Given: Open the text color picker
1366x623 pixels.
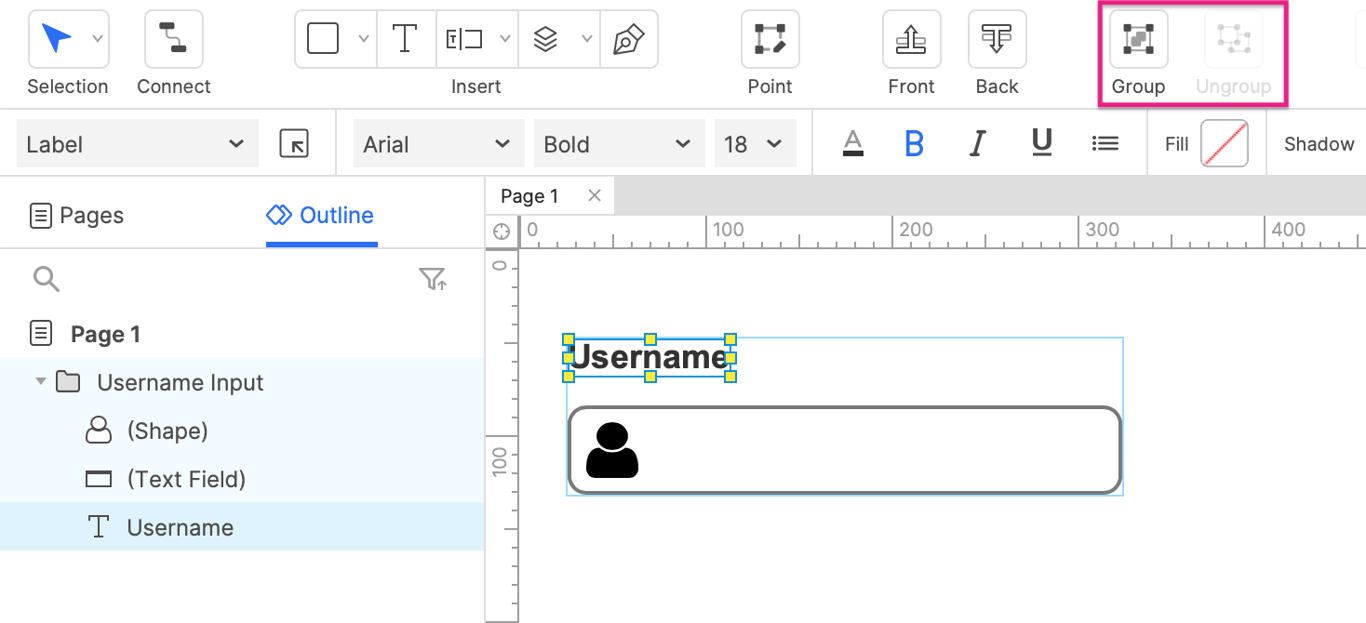Looking at the screenshot, I should pos(853,144).
